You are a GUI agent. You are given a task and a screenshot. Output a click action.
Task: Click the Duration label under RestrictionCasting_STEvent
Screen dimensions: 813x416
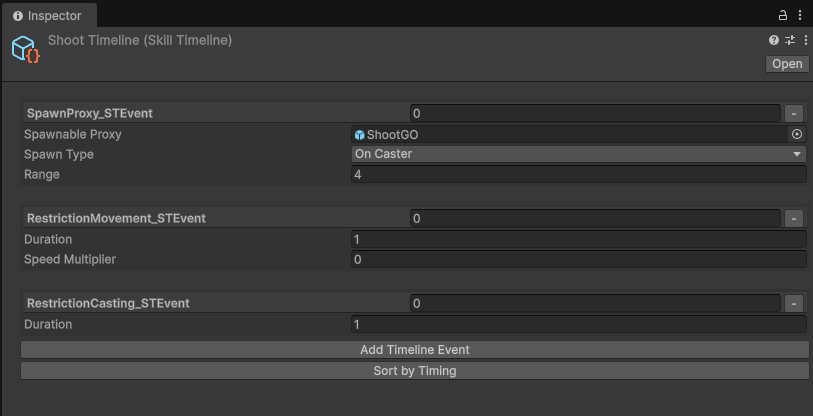(48, 324)
